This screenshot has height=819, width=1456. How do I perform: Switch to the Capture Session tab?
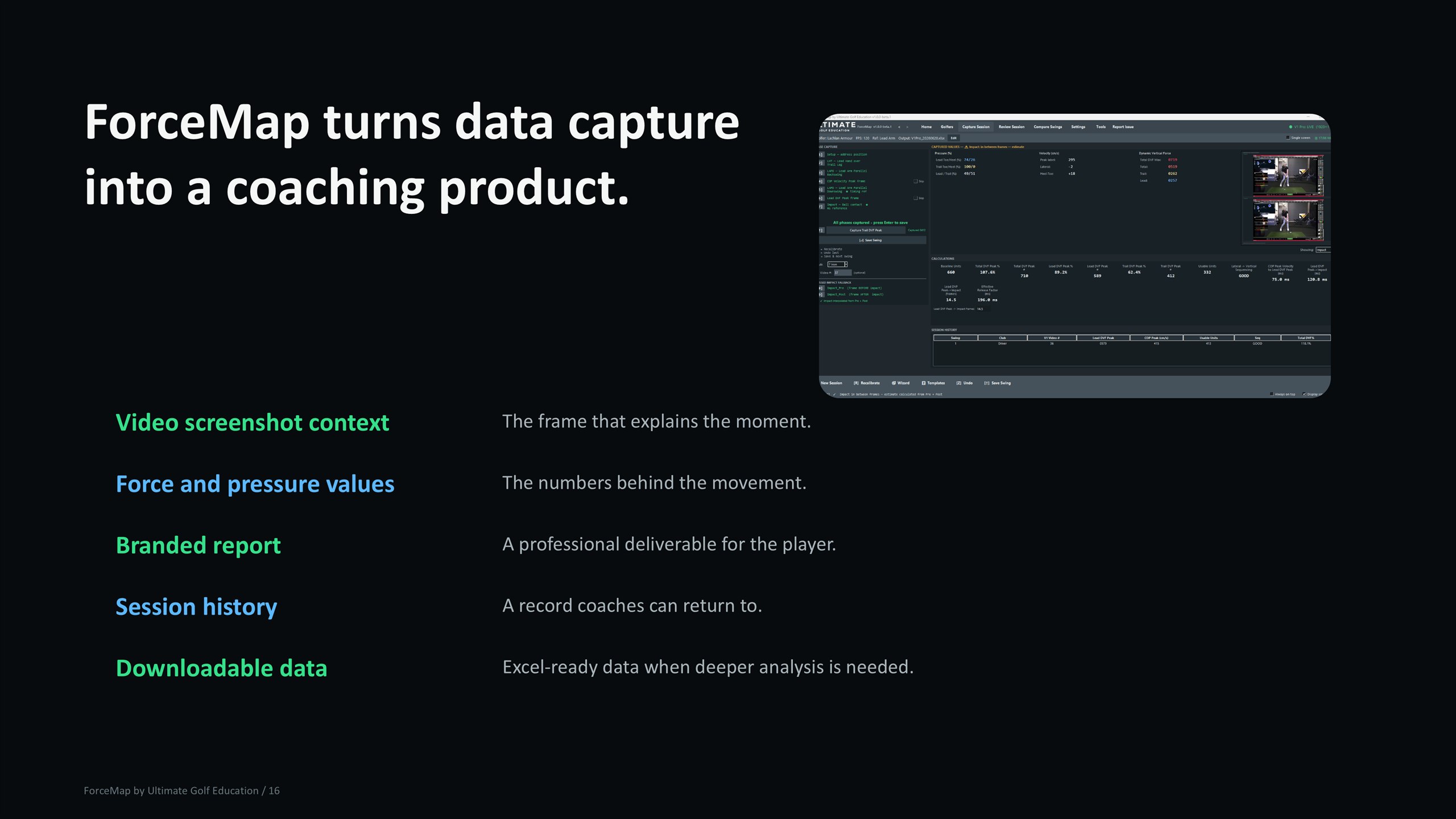[x=976, y=127]
